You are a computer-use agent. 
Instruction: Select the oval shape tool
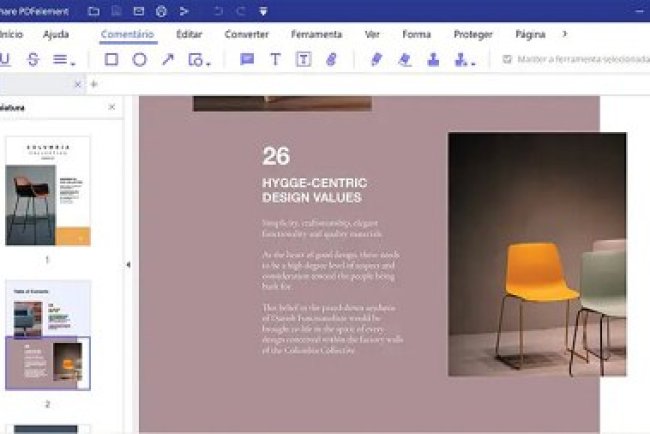click(140, 60)
